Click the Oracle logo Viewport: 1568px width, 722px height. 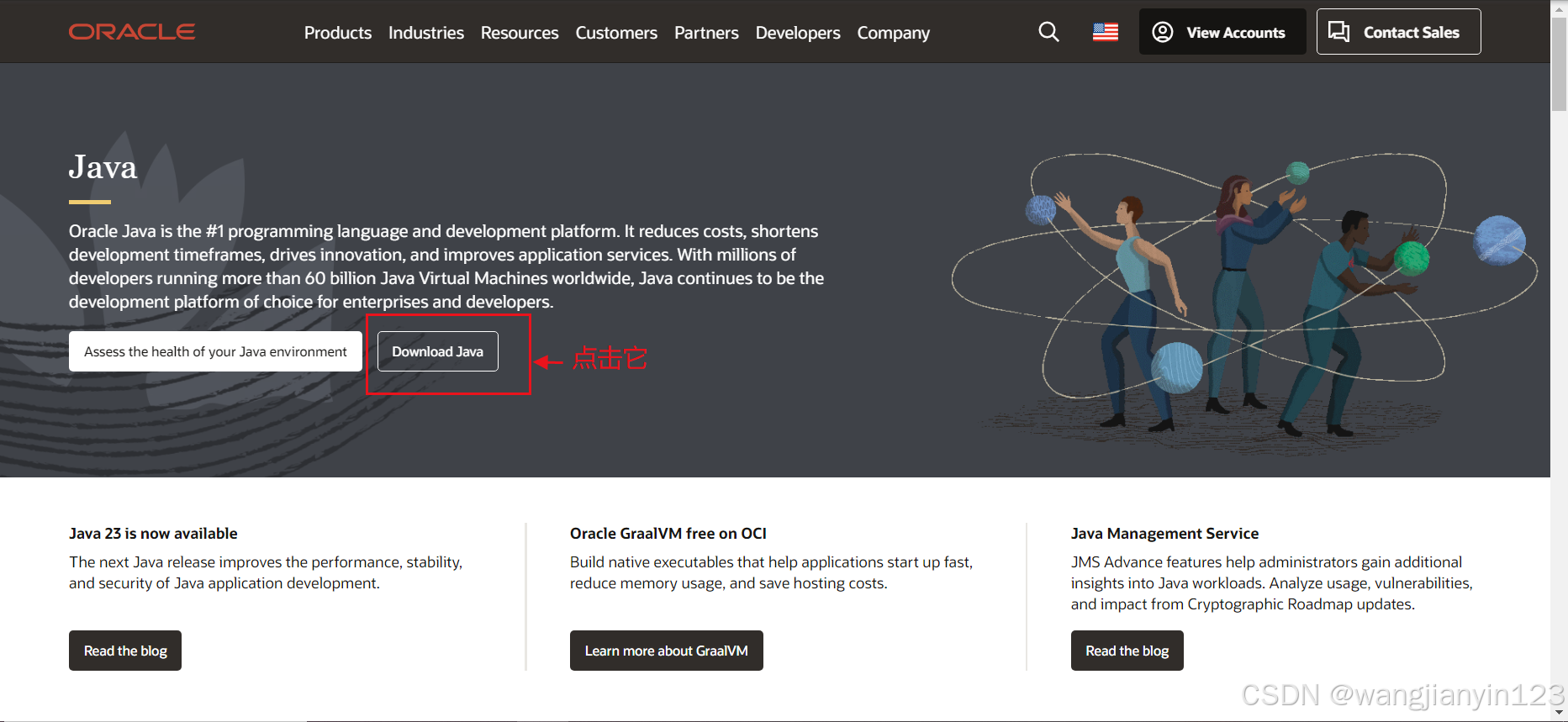click(x=132, y=32)
